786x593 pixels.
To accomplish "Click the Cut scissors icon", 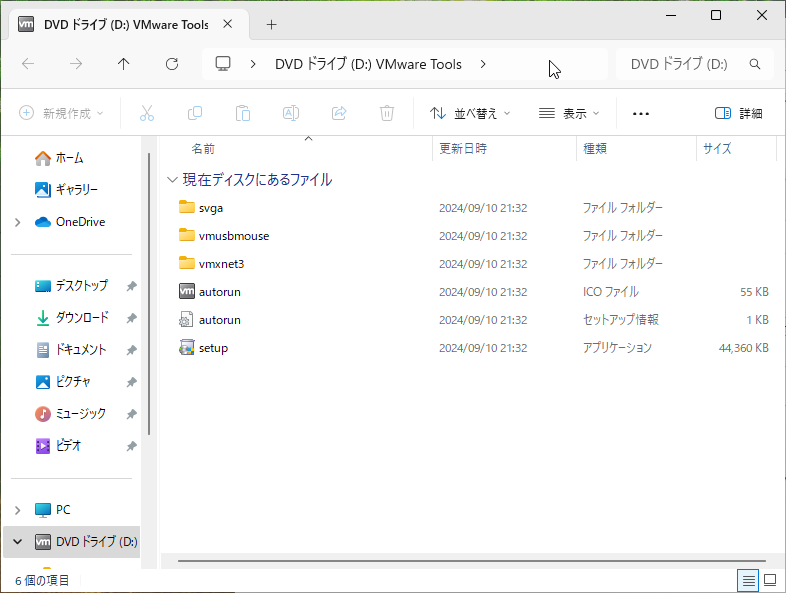I will [x=147, y=113].
